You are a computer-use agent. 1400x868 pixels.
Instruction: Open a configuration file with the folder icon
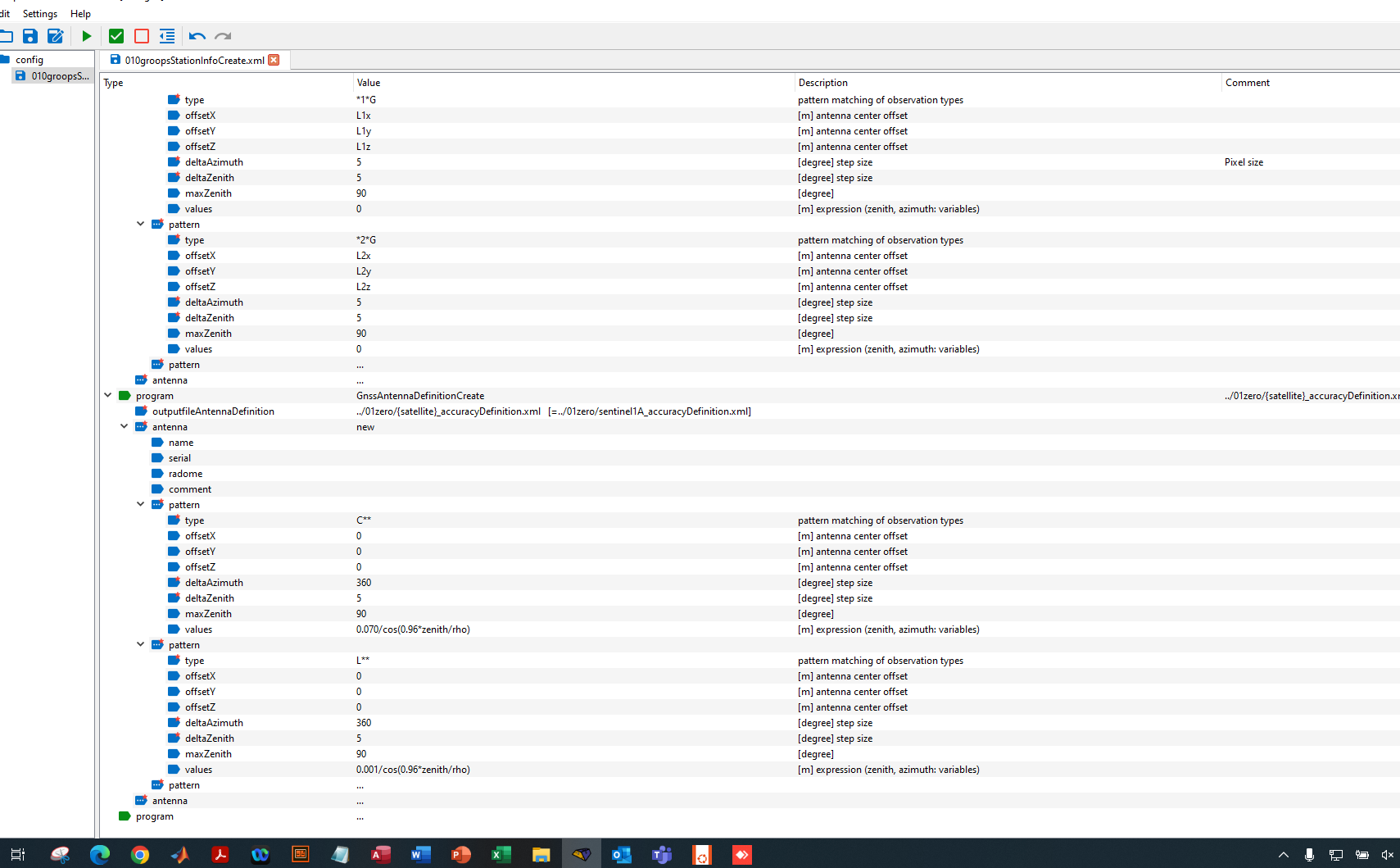tap(7, 36)
